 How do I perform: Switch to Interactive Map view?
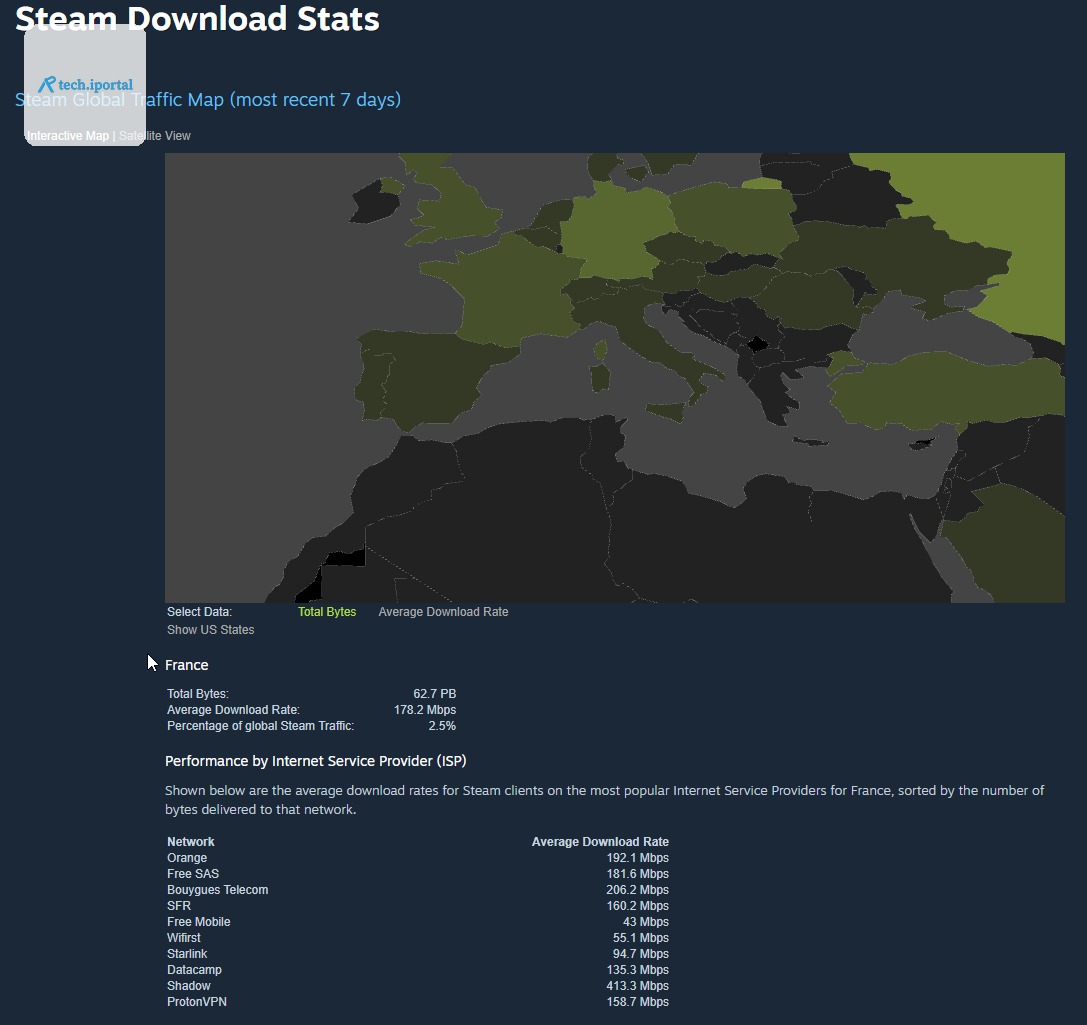coord(68,136)
